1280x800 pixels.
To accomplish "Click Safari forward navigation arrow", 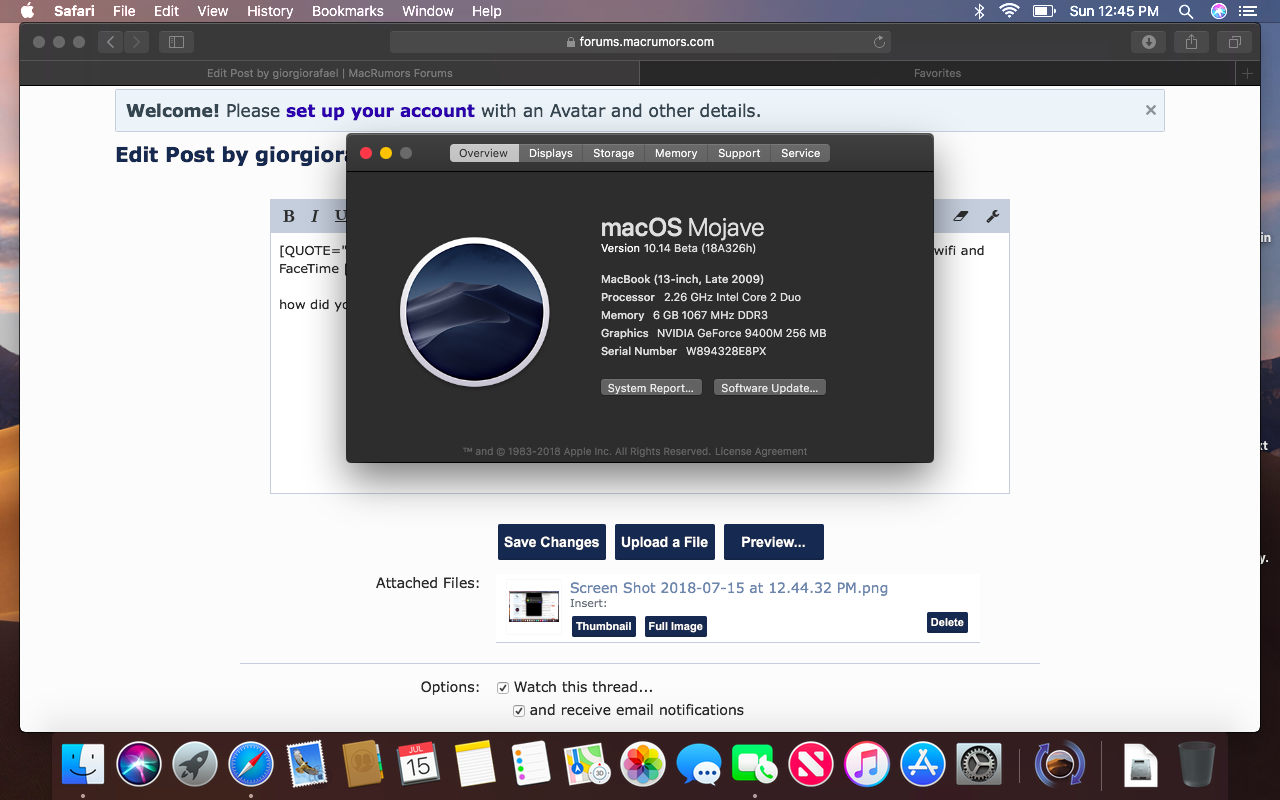I will (x=137, y=42).
